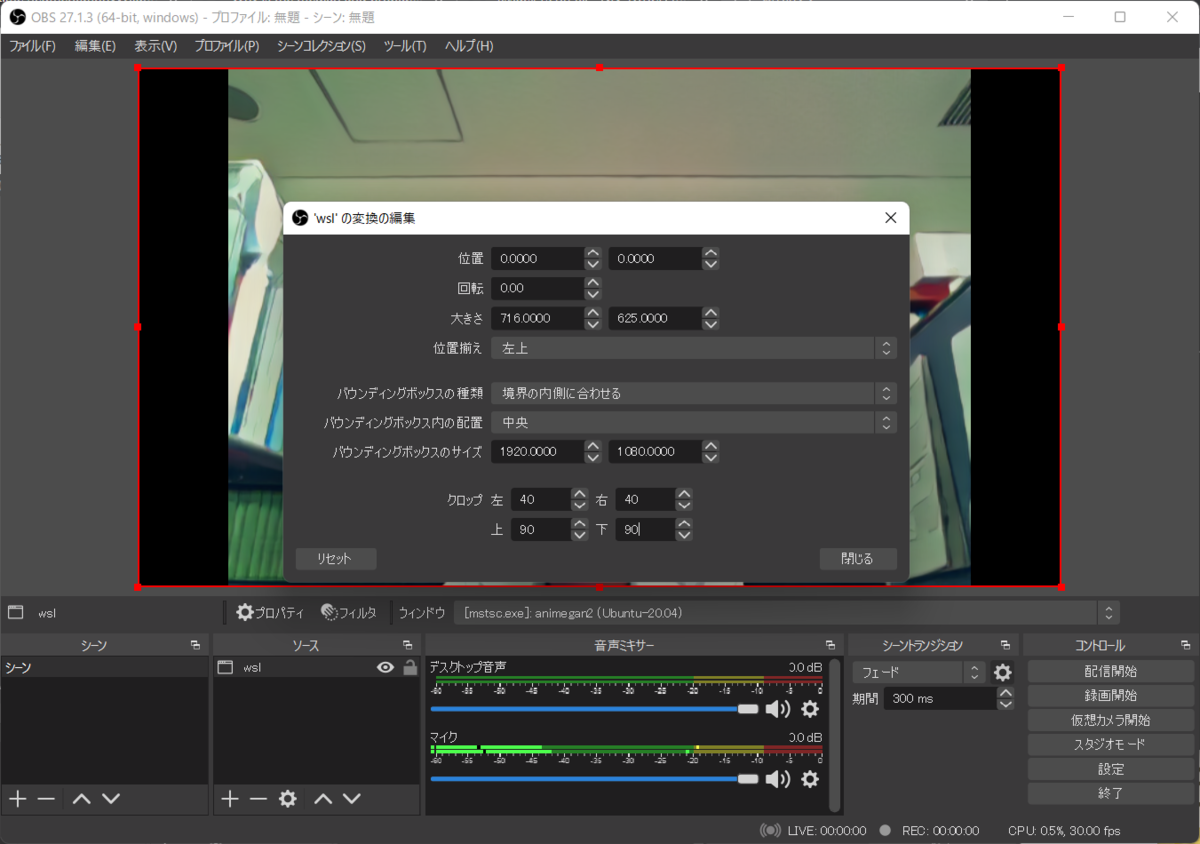Move scene up arrow in Scenes panel
Viewport: 1200px width, 844px height.
[82, 798]
